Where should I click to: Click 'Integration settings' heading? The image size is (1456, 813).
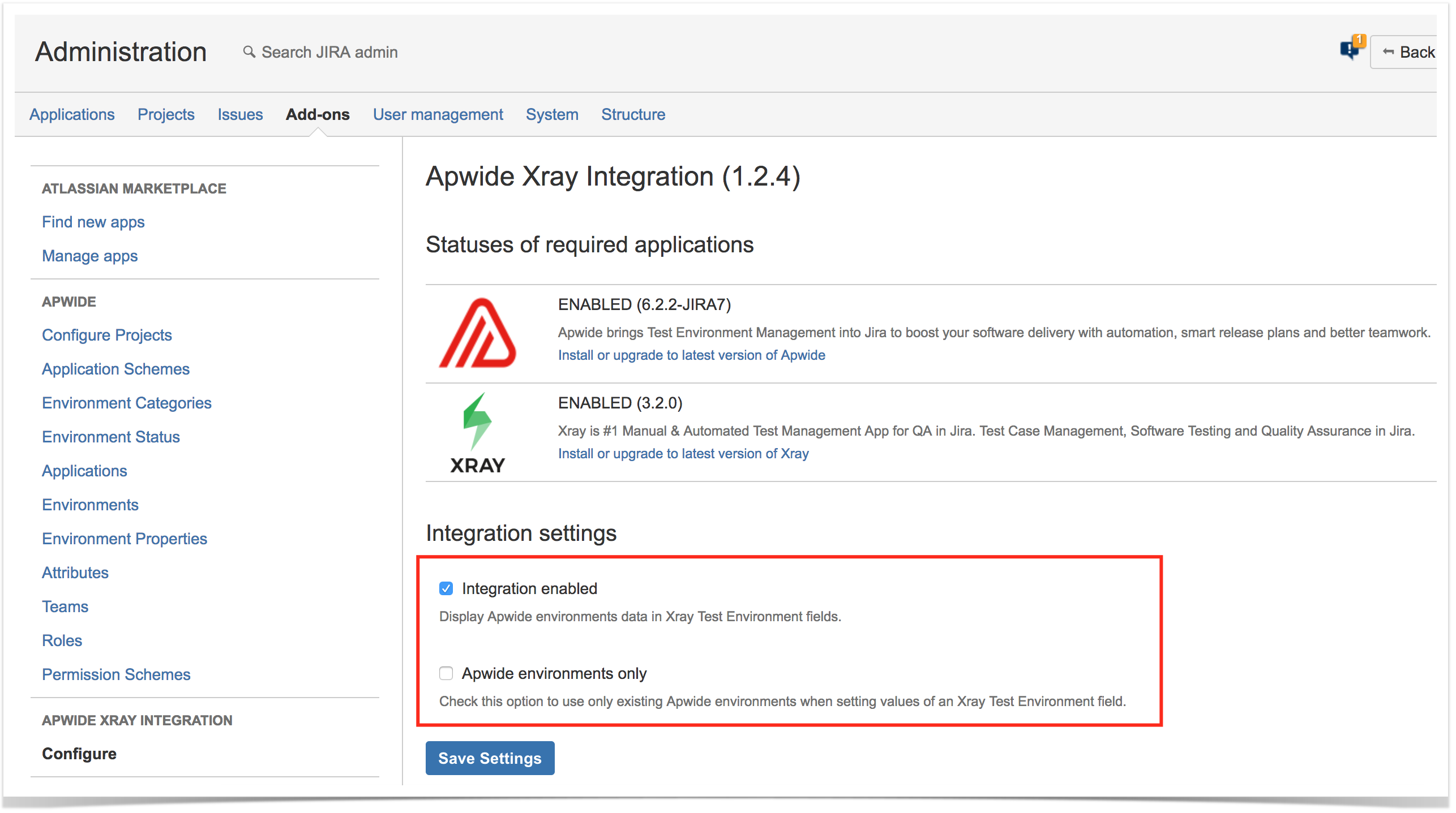[521, 533]
